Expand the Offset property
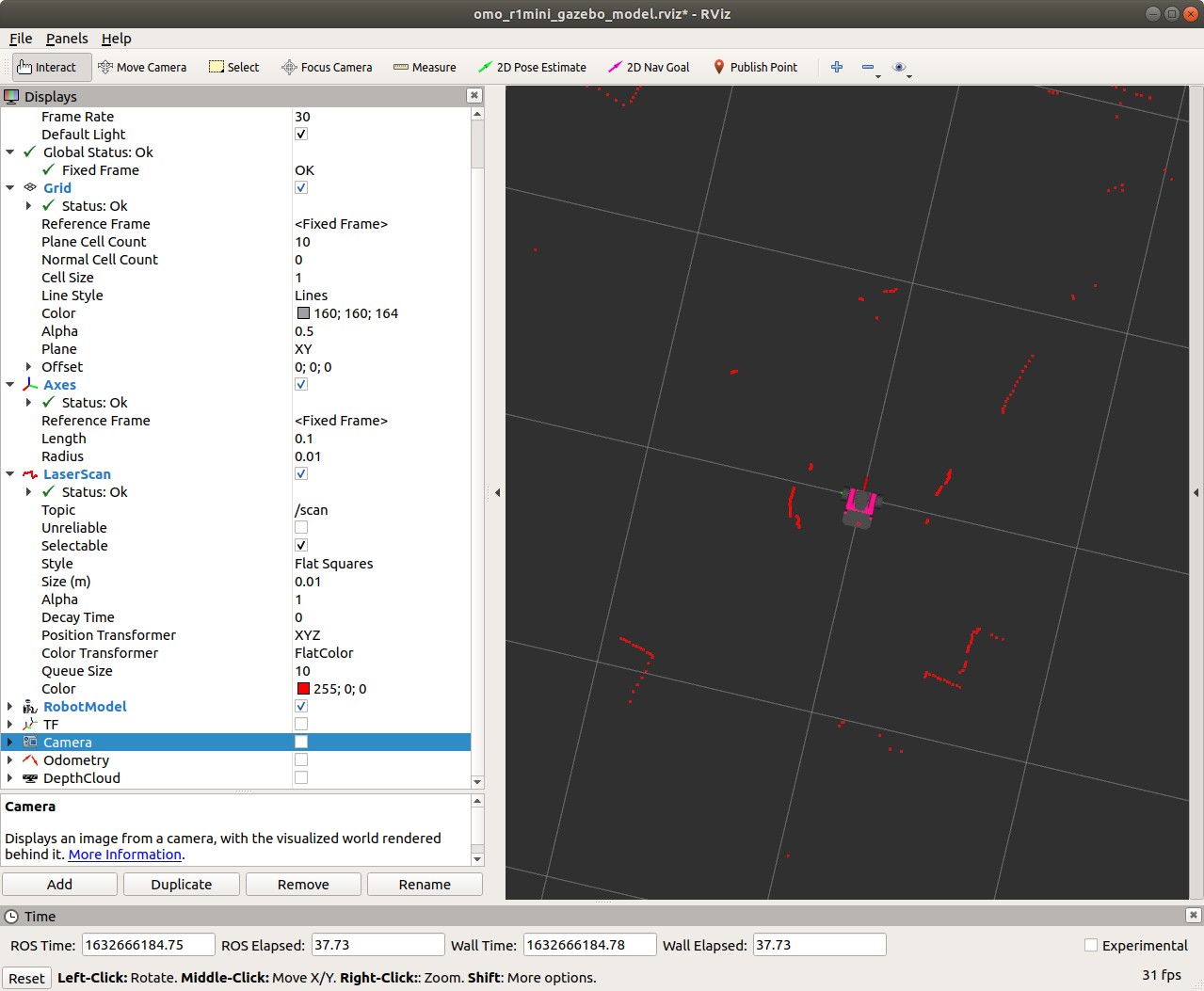Image resolution: width=1204 pixels, height=991 pixels. point(28,366)
